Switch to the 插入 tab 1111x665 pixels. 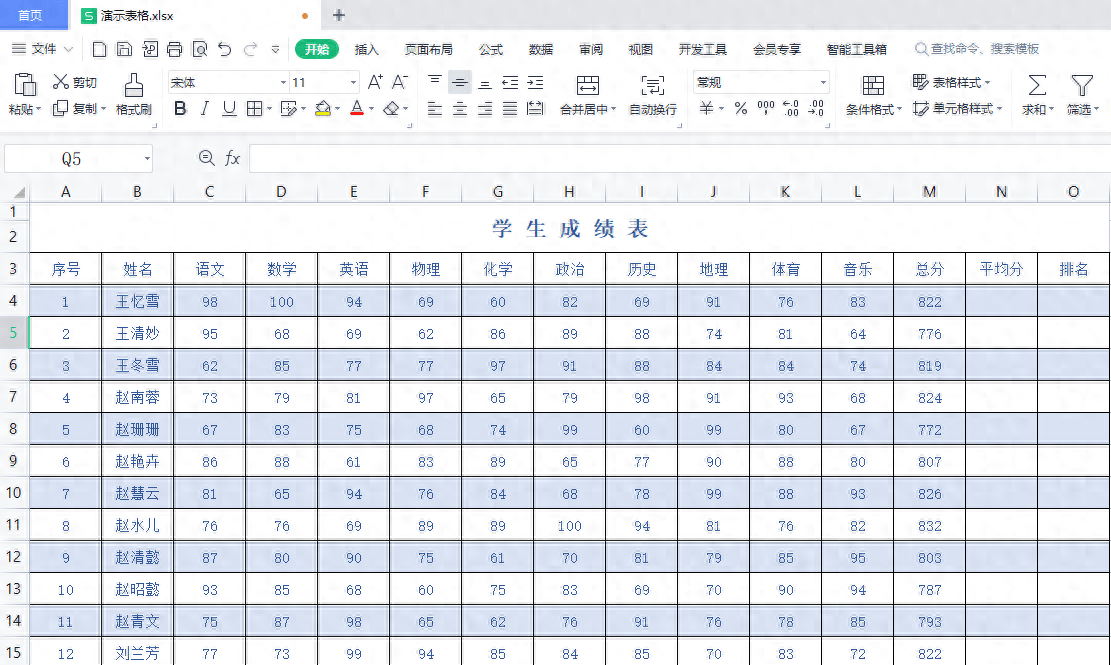(366, 49)
